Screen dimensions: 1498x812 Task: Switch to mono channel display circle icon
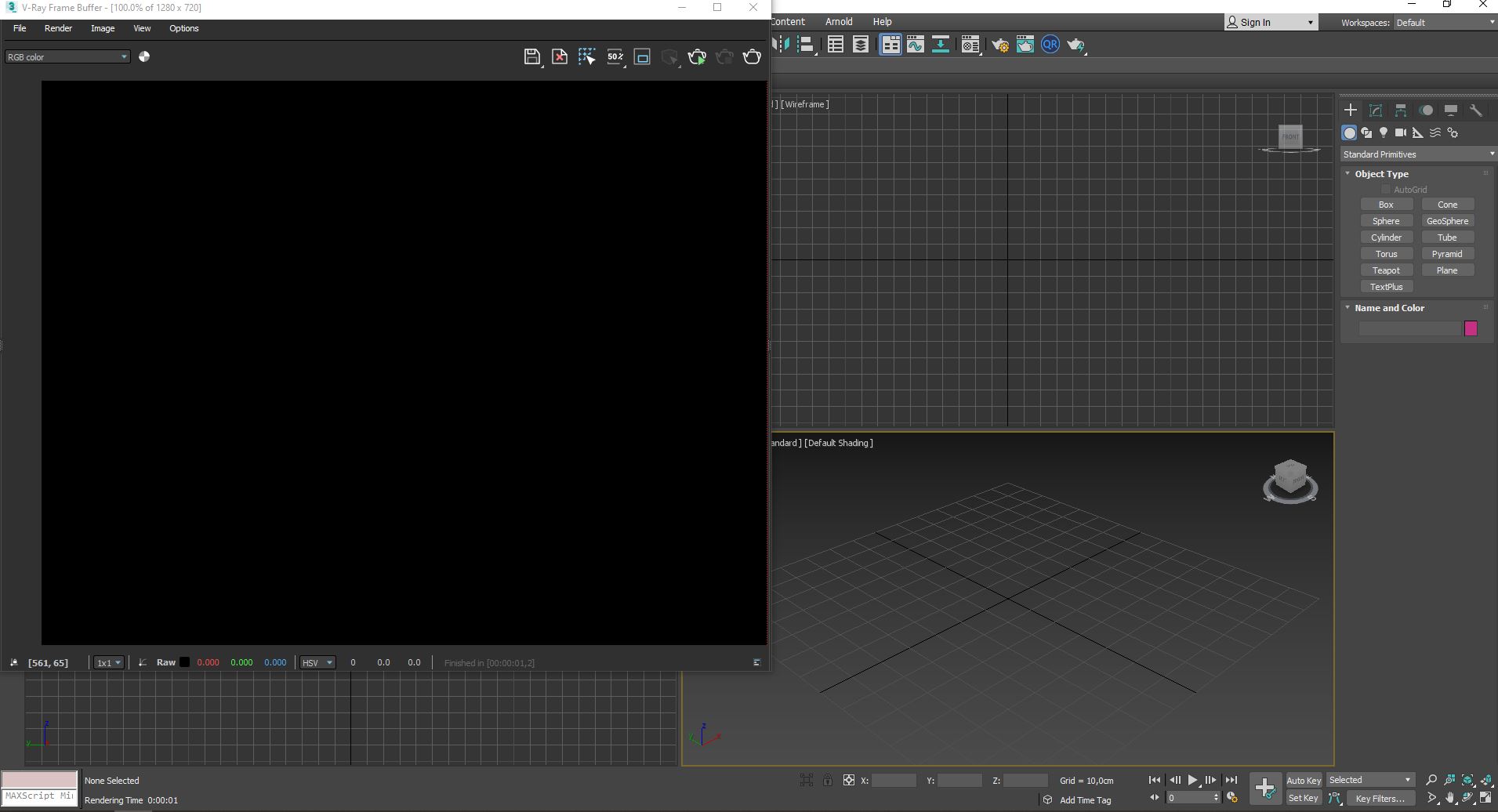(x=144, y=56)
